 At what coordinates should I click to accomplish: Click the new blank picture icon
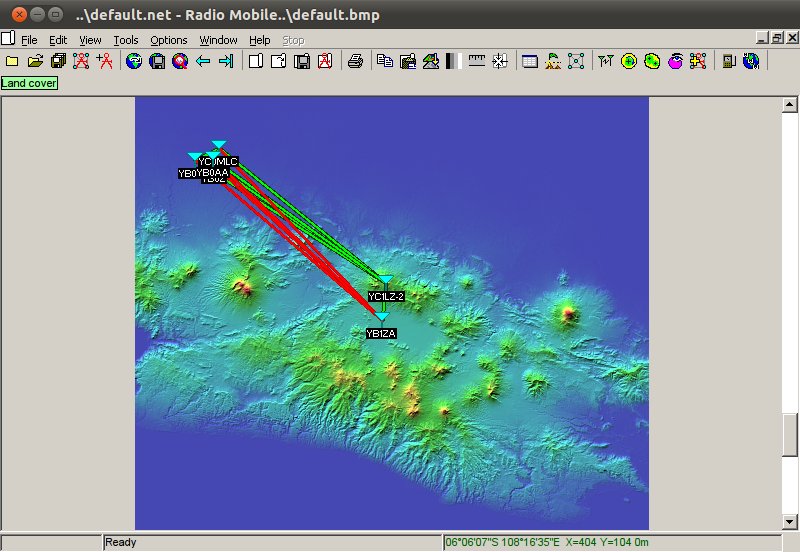point(255,61)
